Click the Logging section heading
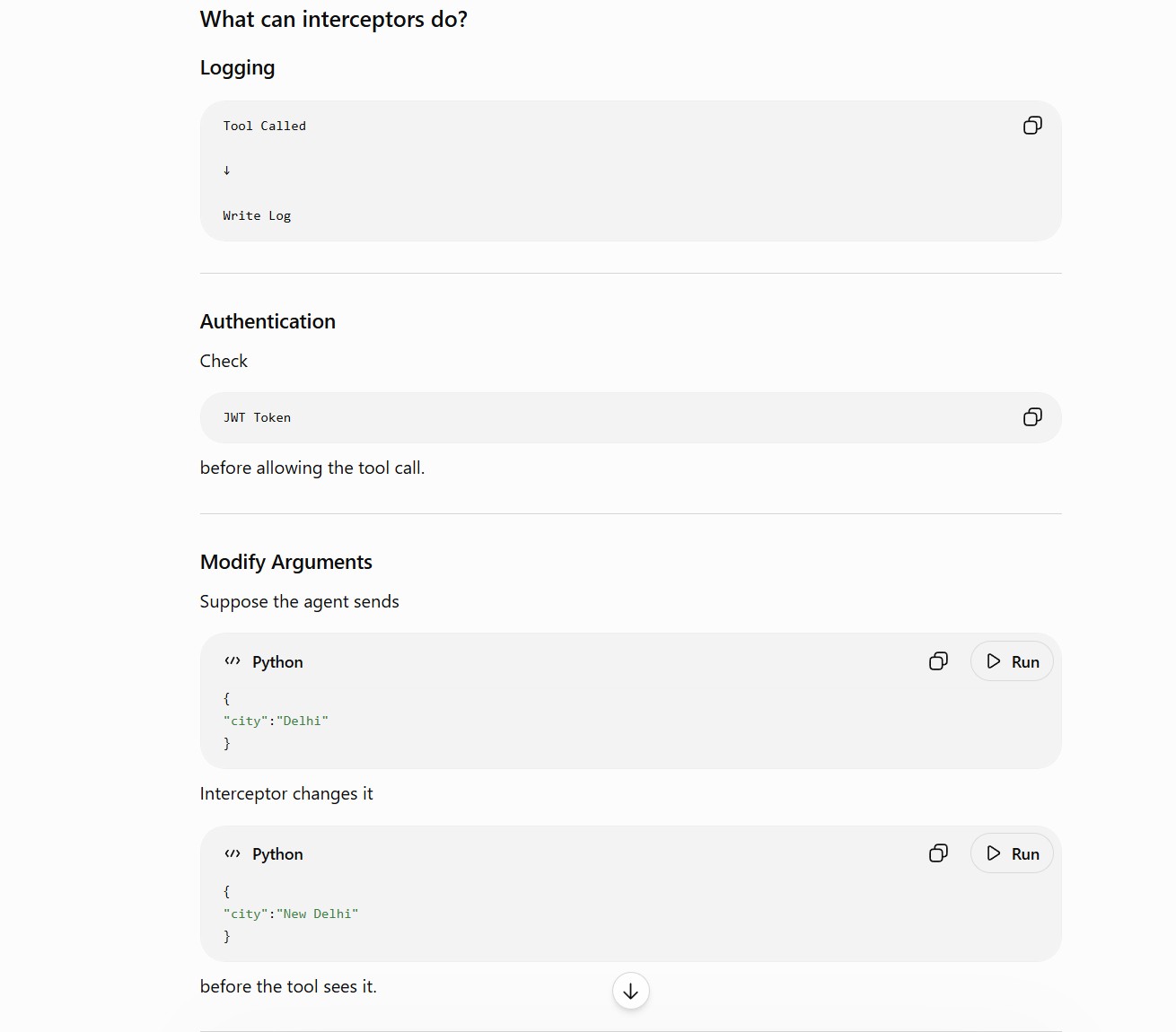The width and height of the screenshot is (1176, 1032). (x=238, y=68)
